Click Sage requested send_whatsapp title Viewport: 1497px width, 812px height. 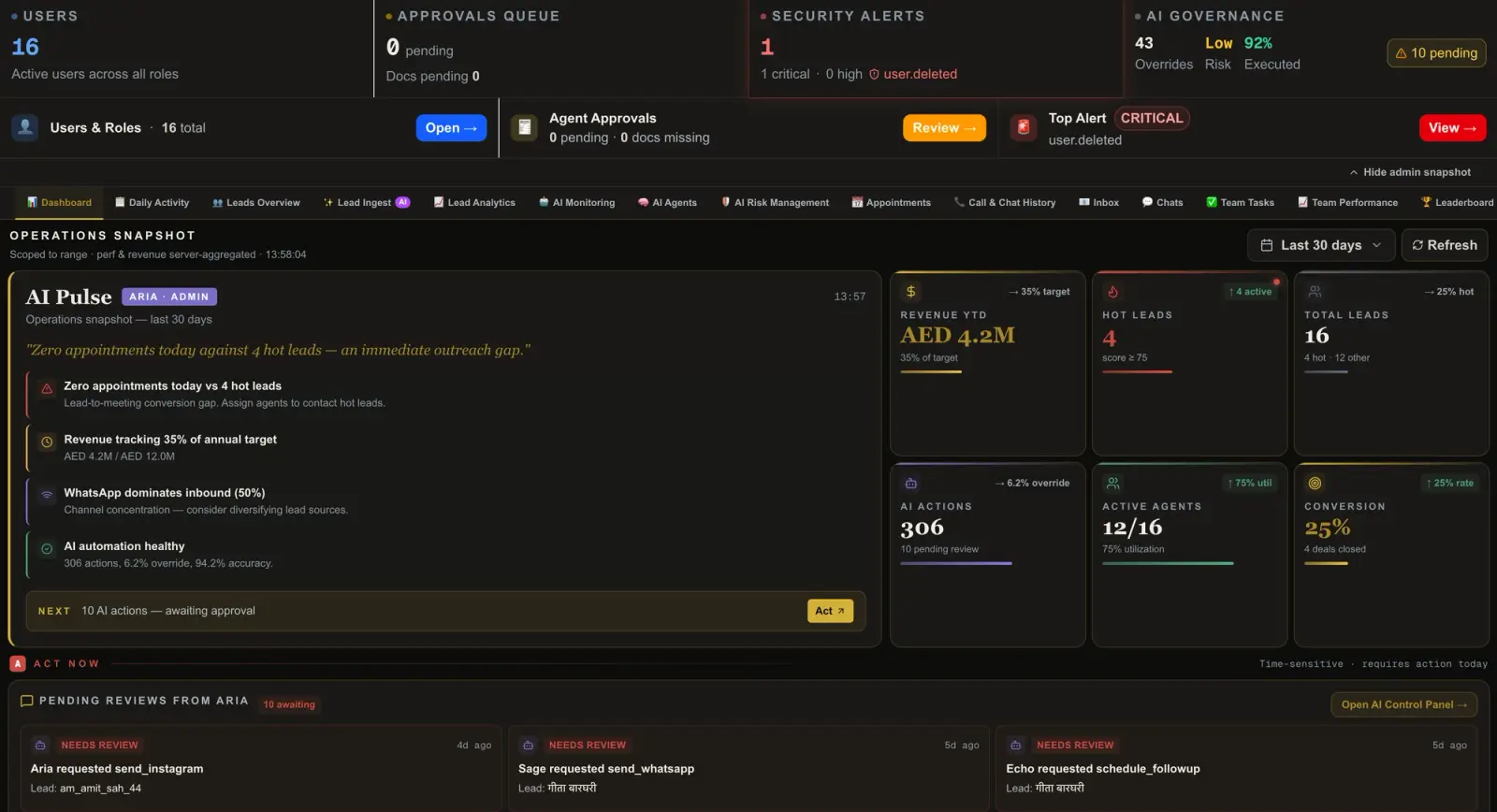pos(606,769)
